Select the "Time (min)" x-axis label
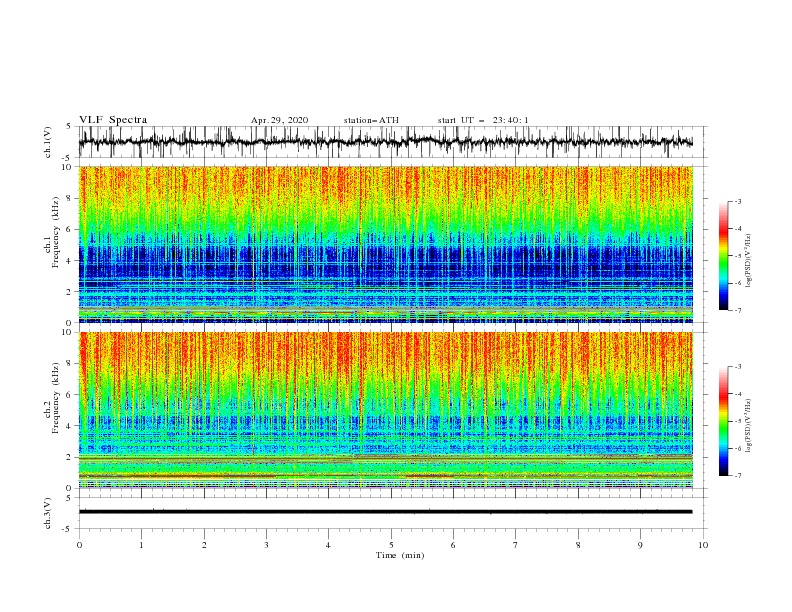 point(400,555)
